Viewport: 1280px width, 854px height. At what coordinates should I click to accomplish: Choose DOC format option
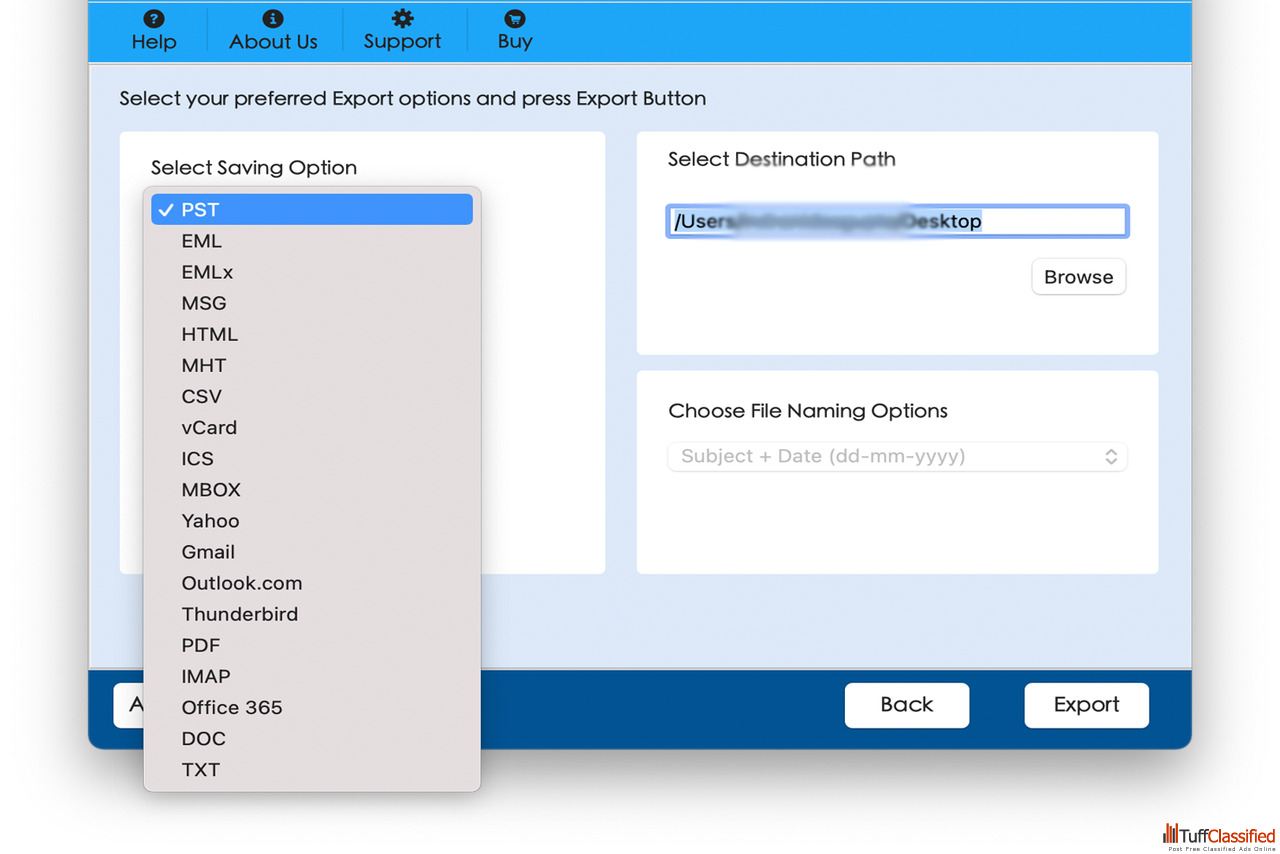click(312, 737)
